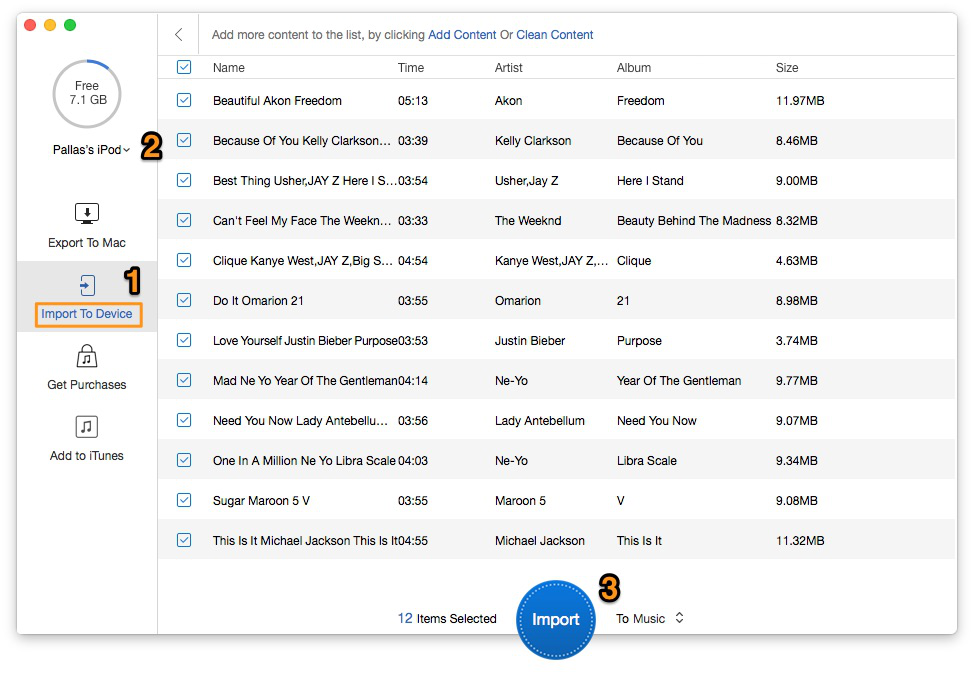The width and height of the screenshot is (974, 681).
Task: Click the Add to iTunes music icon
Action: (x=87, y=427)
